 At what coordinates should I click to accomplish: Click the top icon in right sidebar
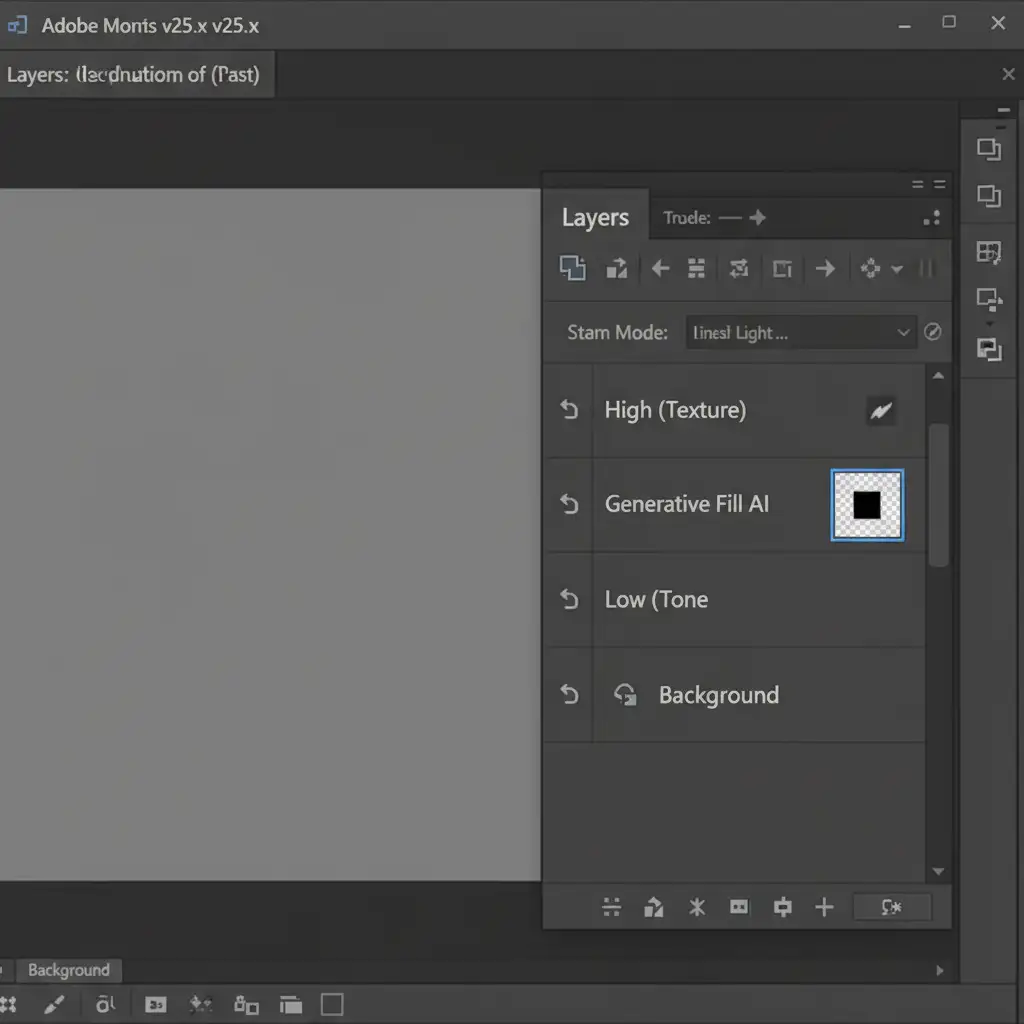pyautogui.click(x=988, y=149)
